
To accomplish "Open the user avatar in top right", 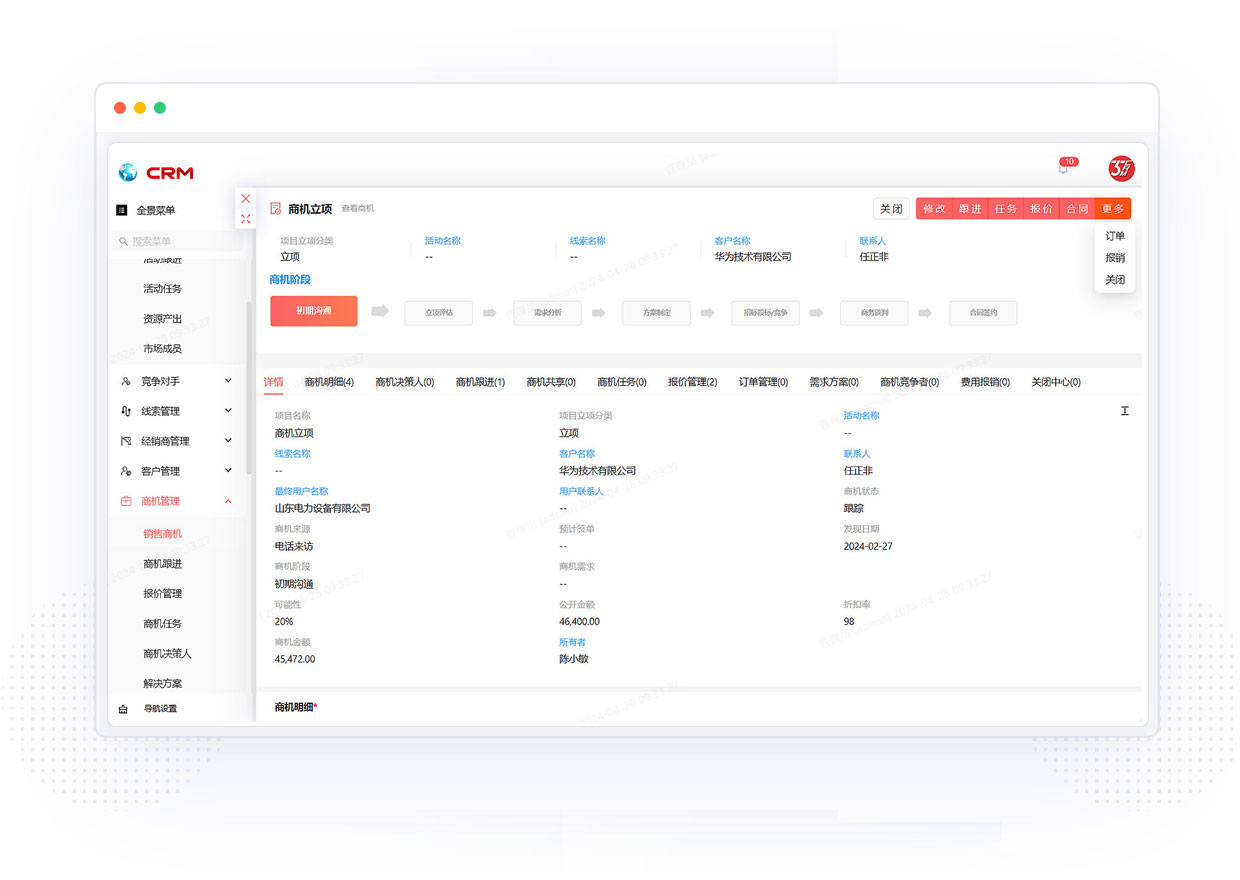I will 1121,168.
